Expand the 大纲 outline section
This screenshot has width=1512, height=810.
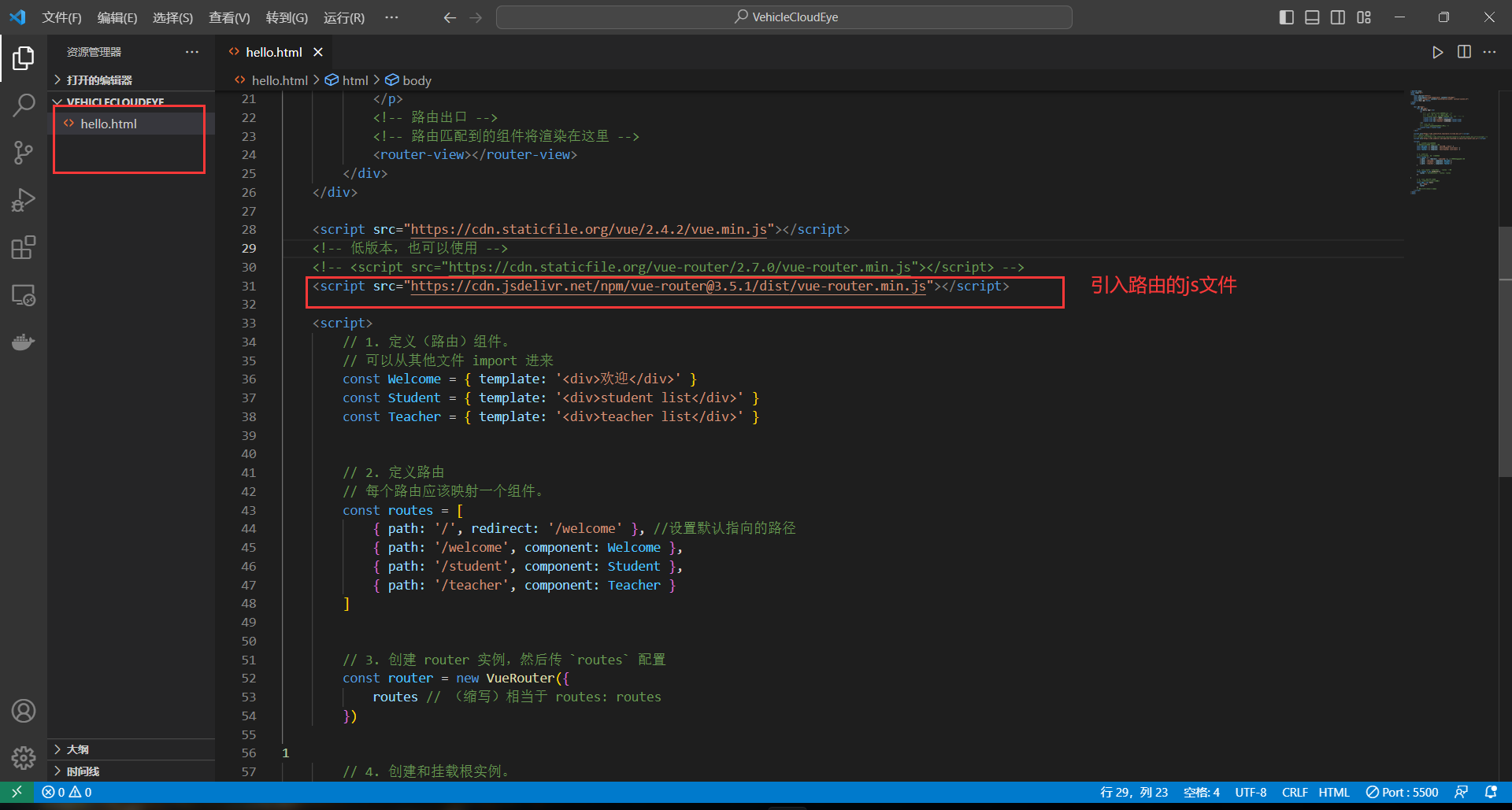coord(131,749)
